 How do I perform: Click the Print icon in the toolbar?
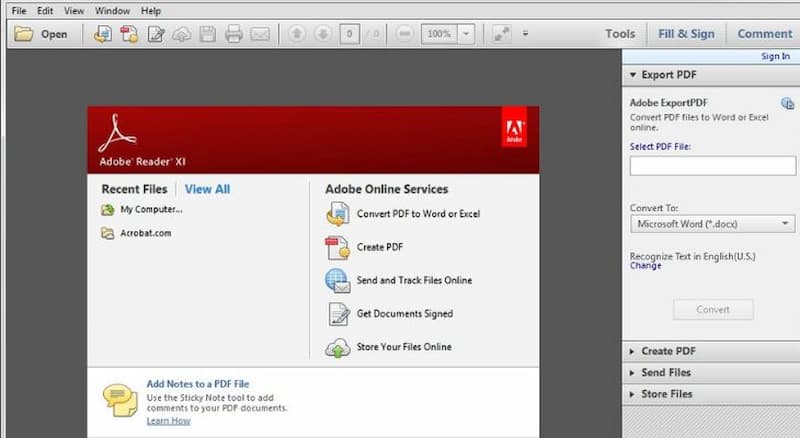coord(234,34)
